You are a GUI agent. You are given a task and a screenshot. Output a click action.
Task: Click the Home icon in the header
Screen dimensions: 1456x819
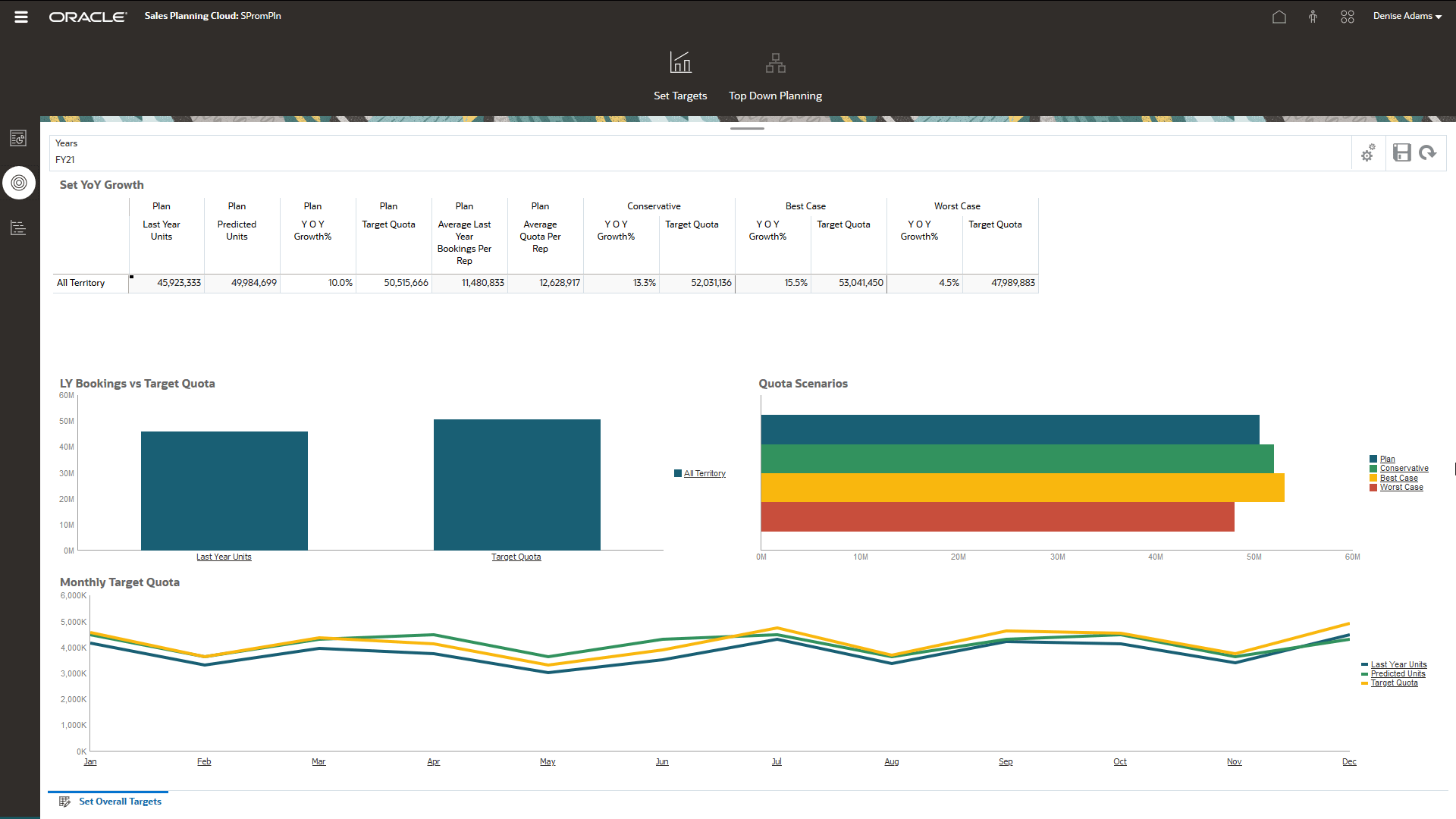click(x=1279, y=17)
